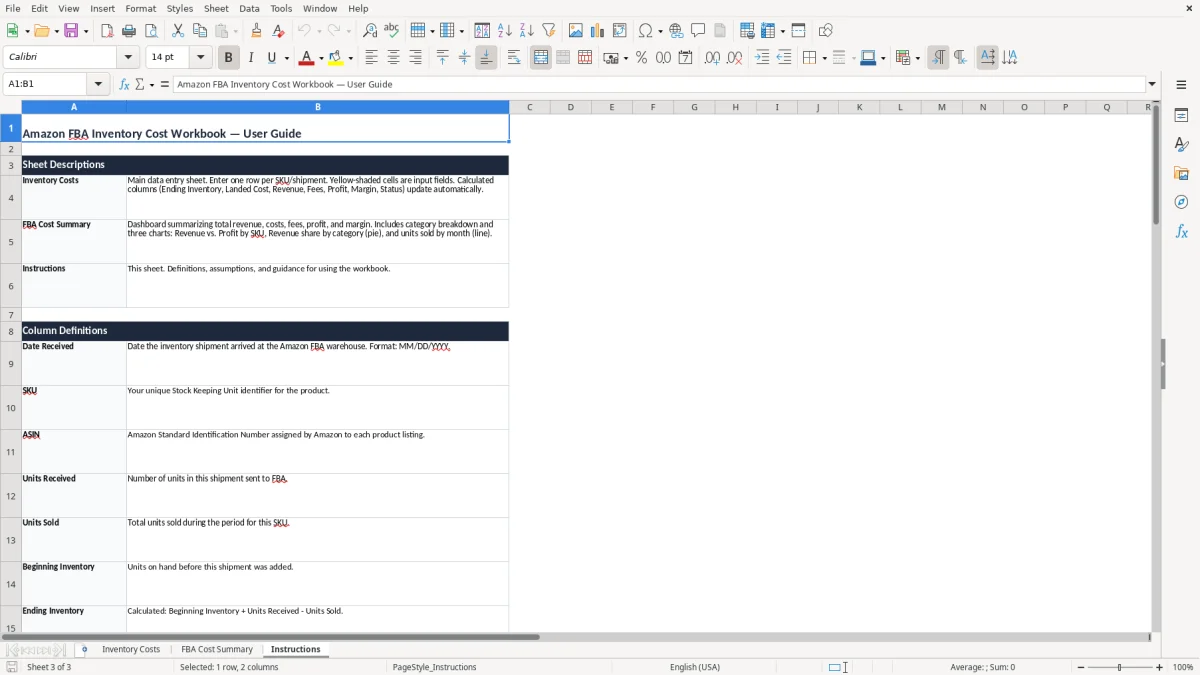This screenshot has height=675, width=1200.
Task: Insert a hyperlink
Action: click(x=676, y=31)
